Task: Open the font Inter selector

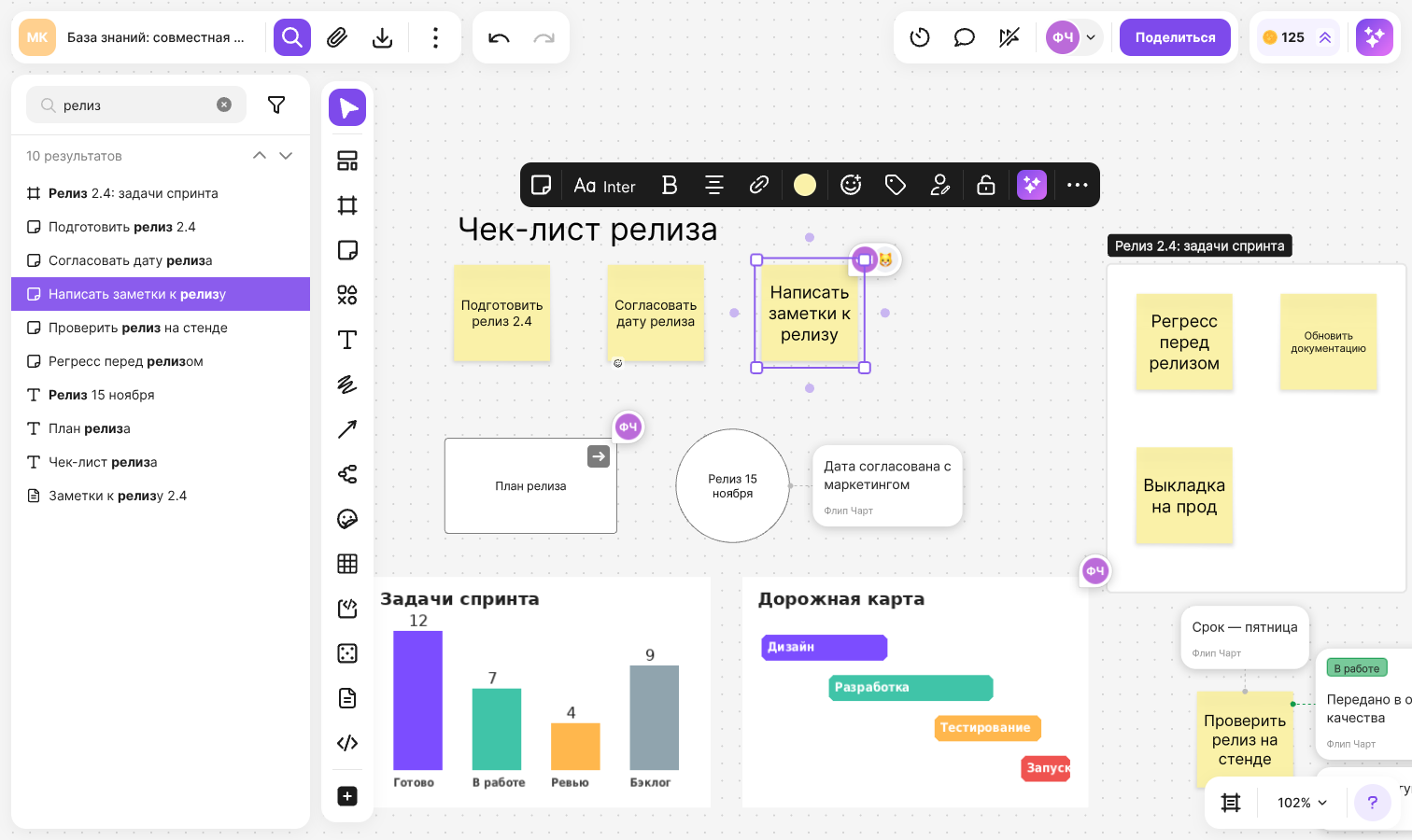Action: click(x=605, y=186)
